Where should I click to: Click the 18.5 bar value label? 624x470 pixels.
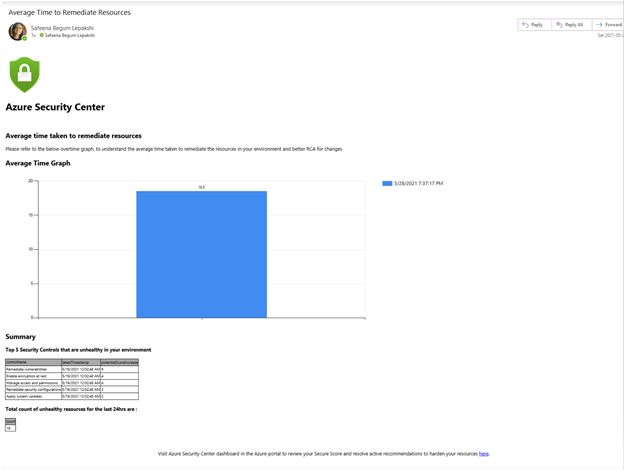click(x=202, y=187)
